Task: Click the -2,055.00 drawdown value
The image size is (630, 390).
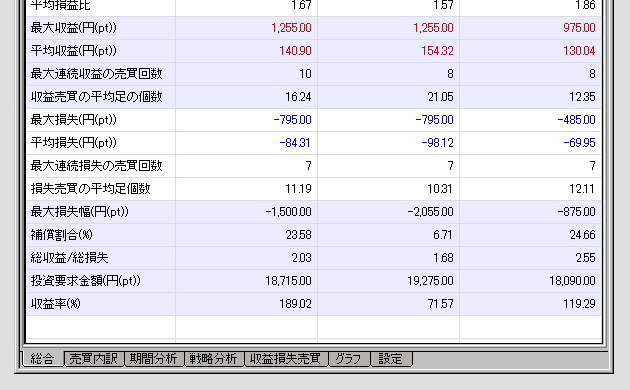Action: pos(430,212)
